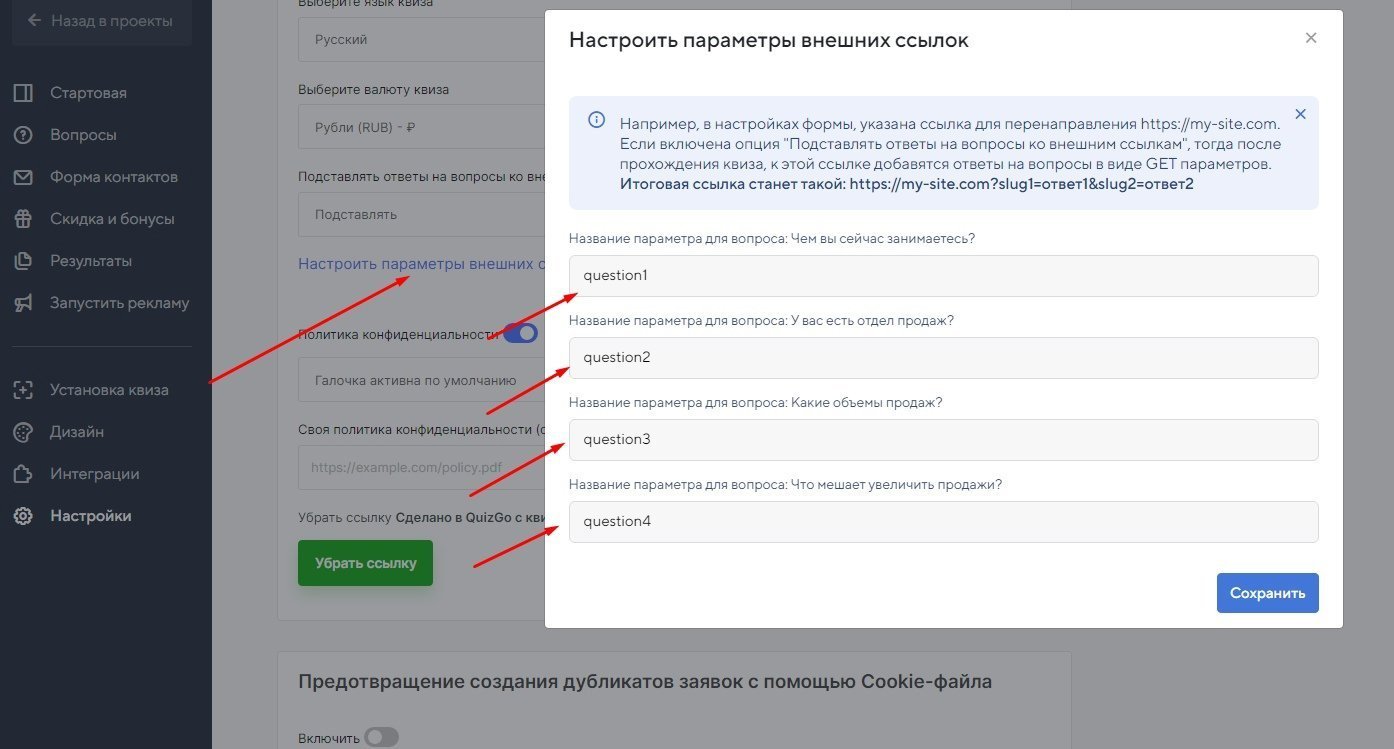The width and height of the screenshot is (1394, 749).
Task: Click the Форма контактов envelope icon
Action: [23, 177]
